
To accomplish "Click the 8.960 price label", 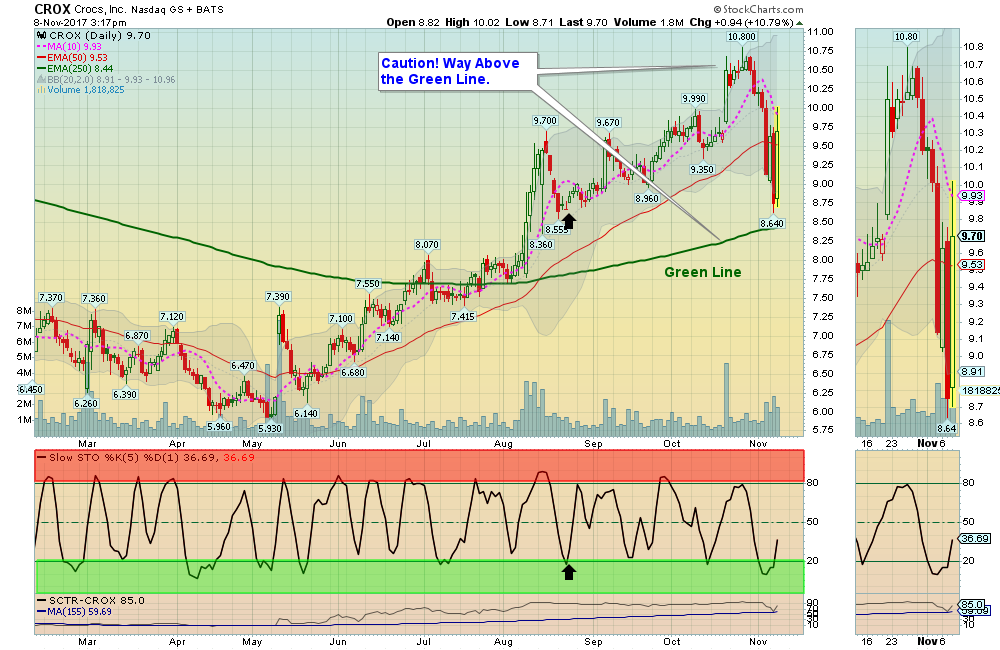I will click(x=647, y=198).
